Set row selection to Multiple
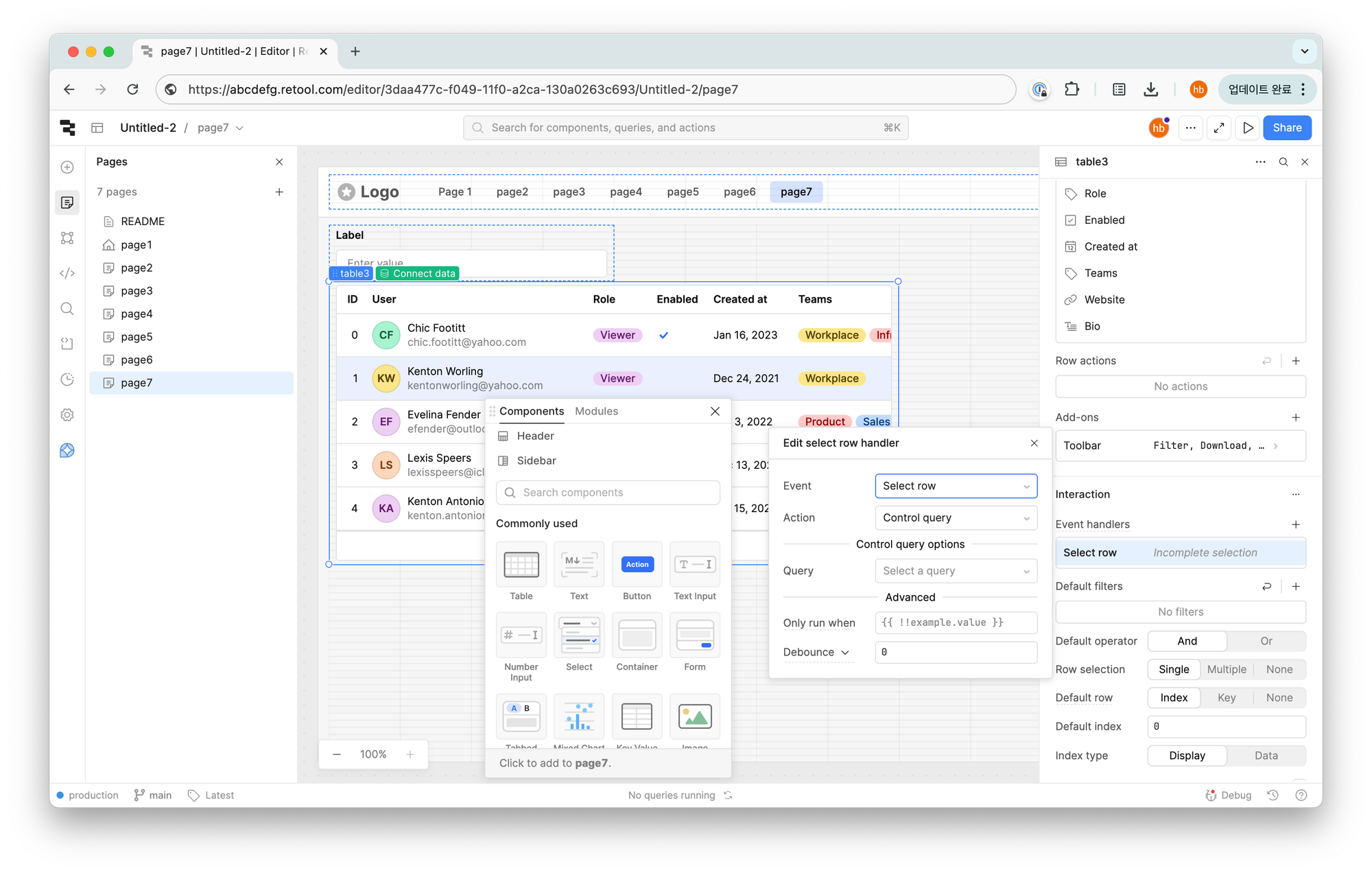The image size is (1372, 873). [1226, 669]
